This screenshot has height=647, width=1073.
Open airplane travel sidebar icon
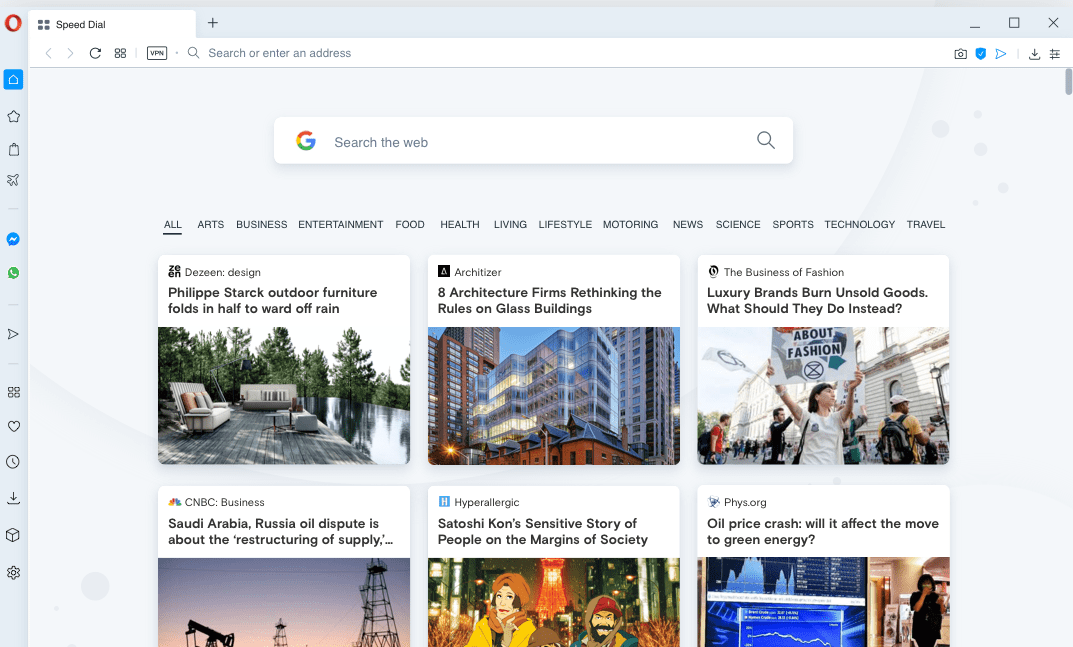(13, 180)
